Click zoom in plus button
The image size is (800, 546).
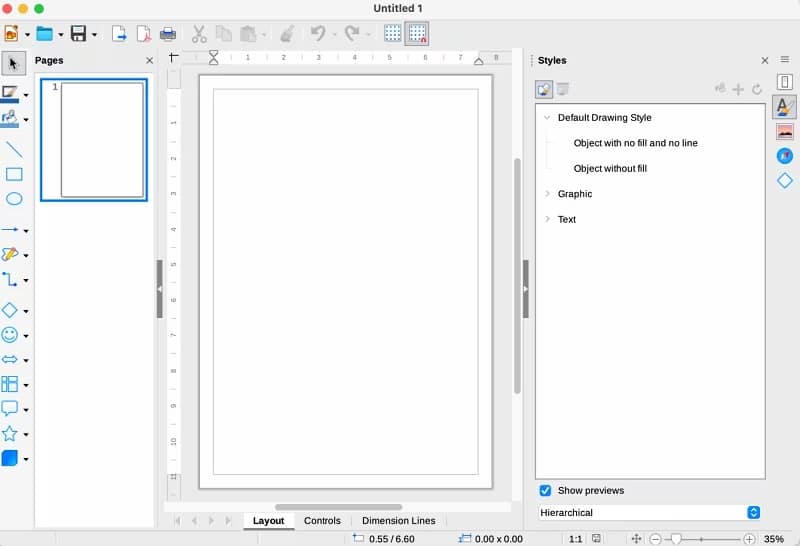(x=749, y=539)
